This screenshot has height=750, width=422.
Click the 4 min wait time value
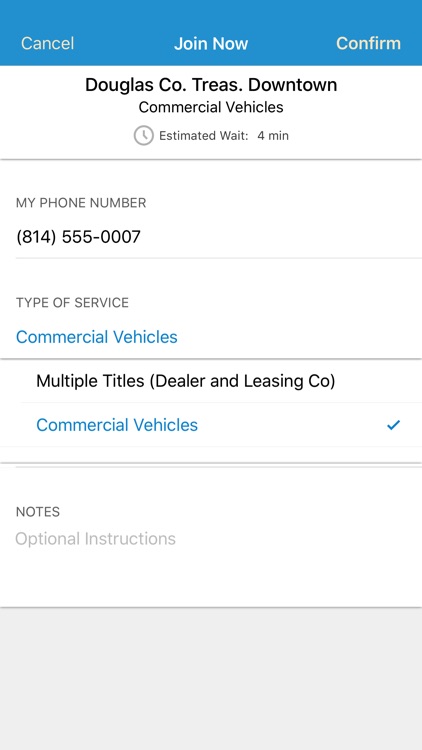pos(273,136)
